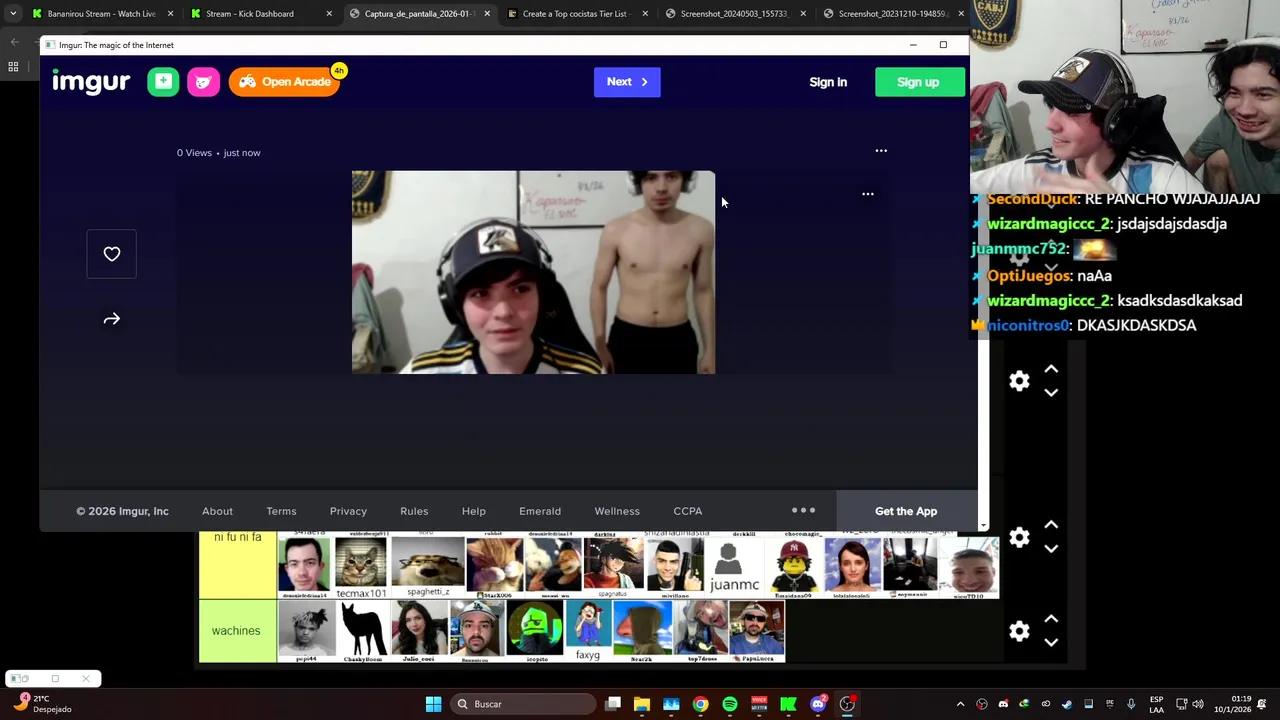Open the Rules footer link
Viewport: 1280px width, 720px height.
[414, 511]
